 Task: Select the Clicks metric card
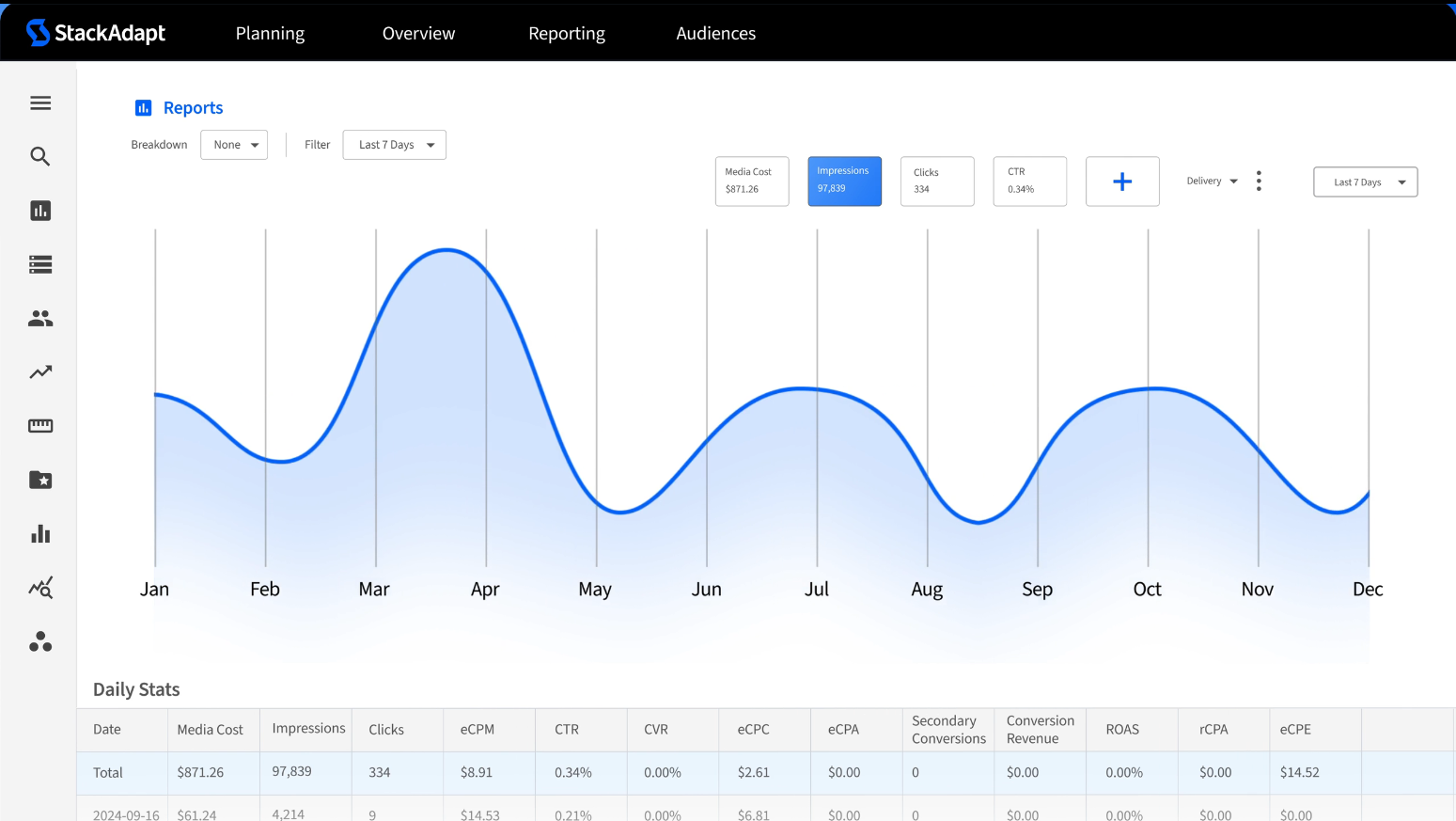[937, 182]
